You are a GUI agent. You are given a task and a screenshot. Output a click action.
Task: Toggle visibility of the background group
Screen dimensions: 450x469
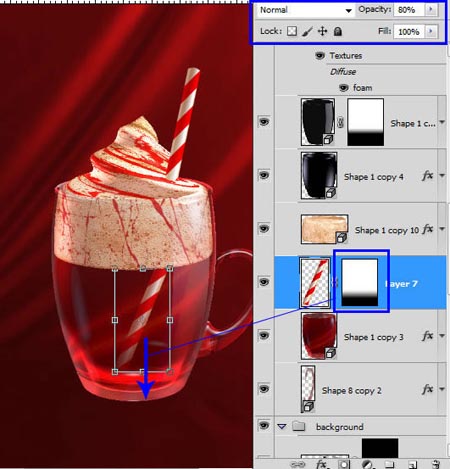264,425
